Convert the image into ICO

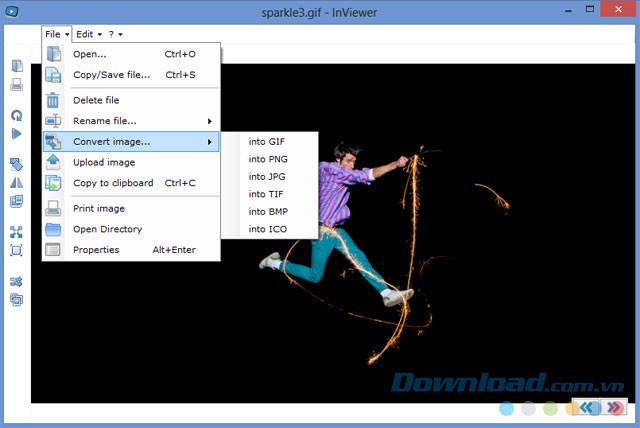(267, 230)
